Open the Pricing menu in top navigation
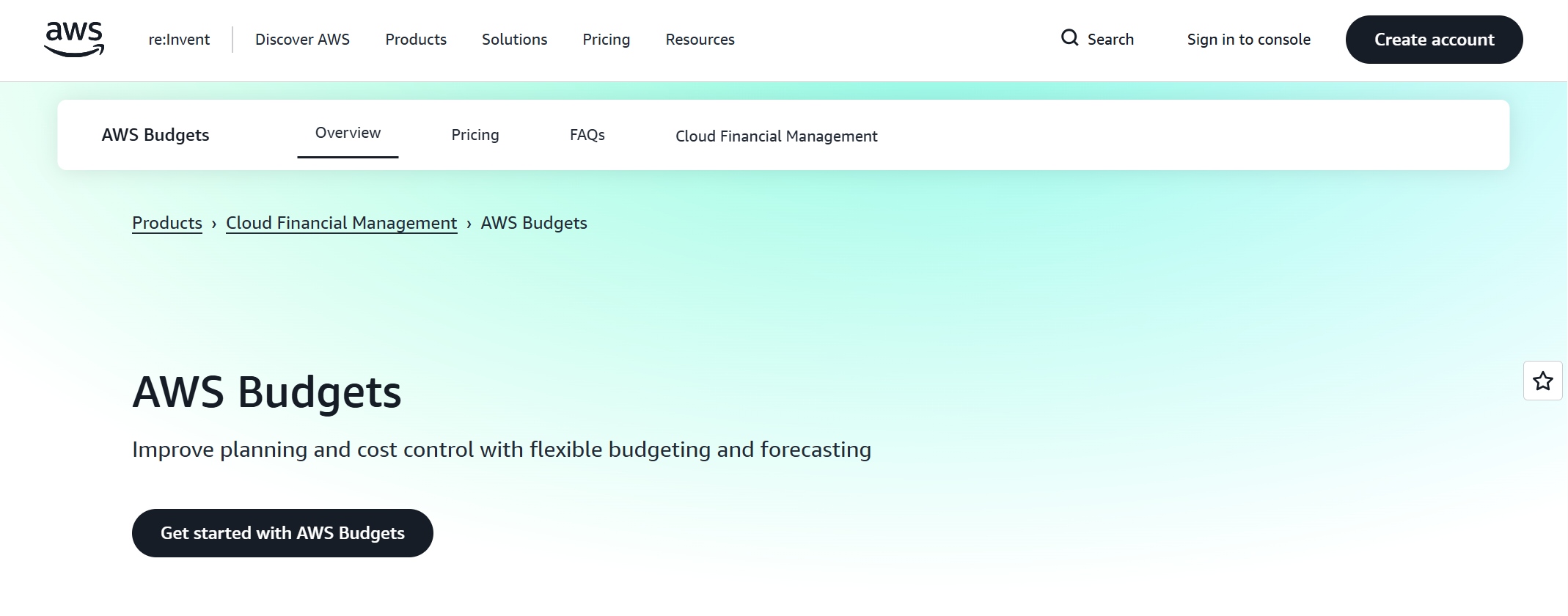1568x616 pixels. tap(606, 40)
